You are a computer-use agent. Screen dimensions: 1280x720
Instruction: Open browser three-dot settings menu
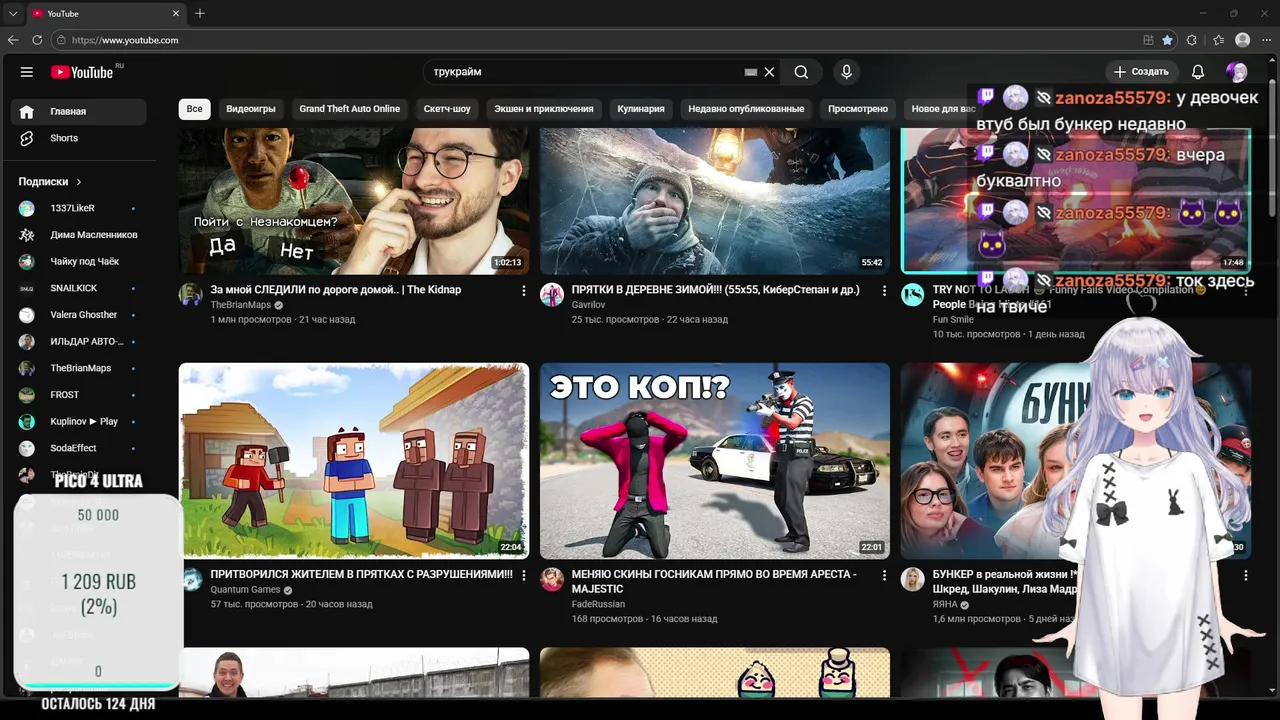(1266, 40)
